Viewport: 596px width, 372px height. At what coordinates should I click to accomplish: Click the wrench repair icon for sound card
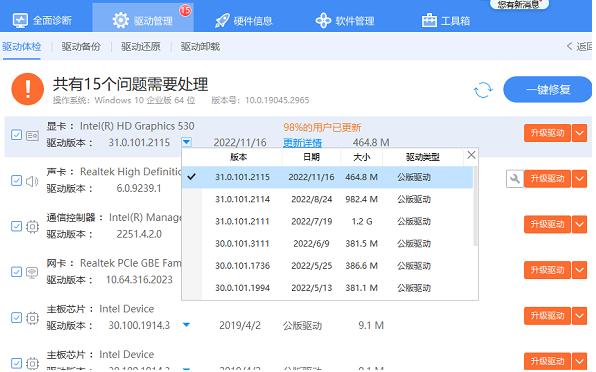515,179
